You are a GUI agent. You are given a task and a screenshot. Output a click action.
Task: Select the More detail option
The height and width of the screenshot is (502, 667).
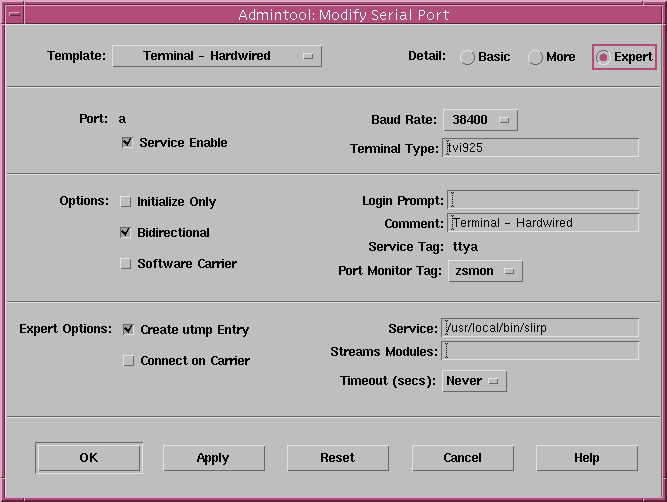point(536,57)
